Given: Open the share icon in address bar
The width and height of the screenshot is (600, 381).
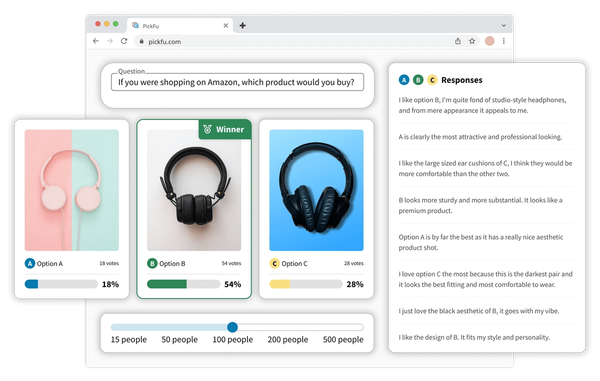Looking at the screenshot, I should tap(458, 41).
